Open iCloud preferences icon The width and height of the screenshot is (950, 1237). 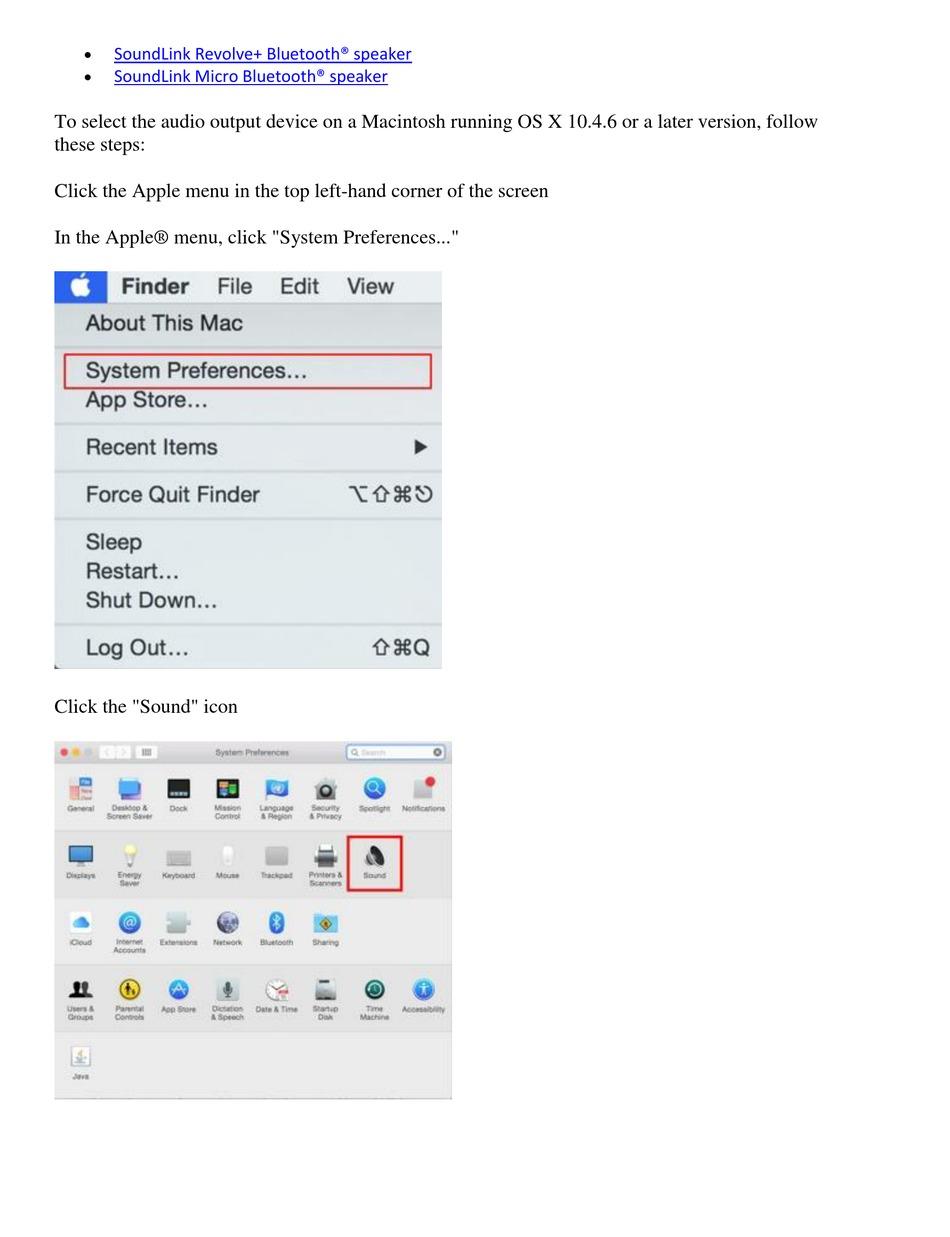pyautogui.click(x=81, y=929)
